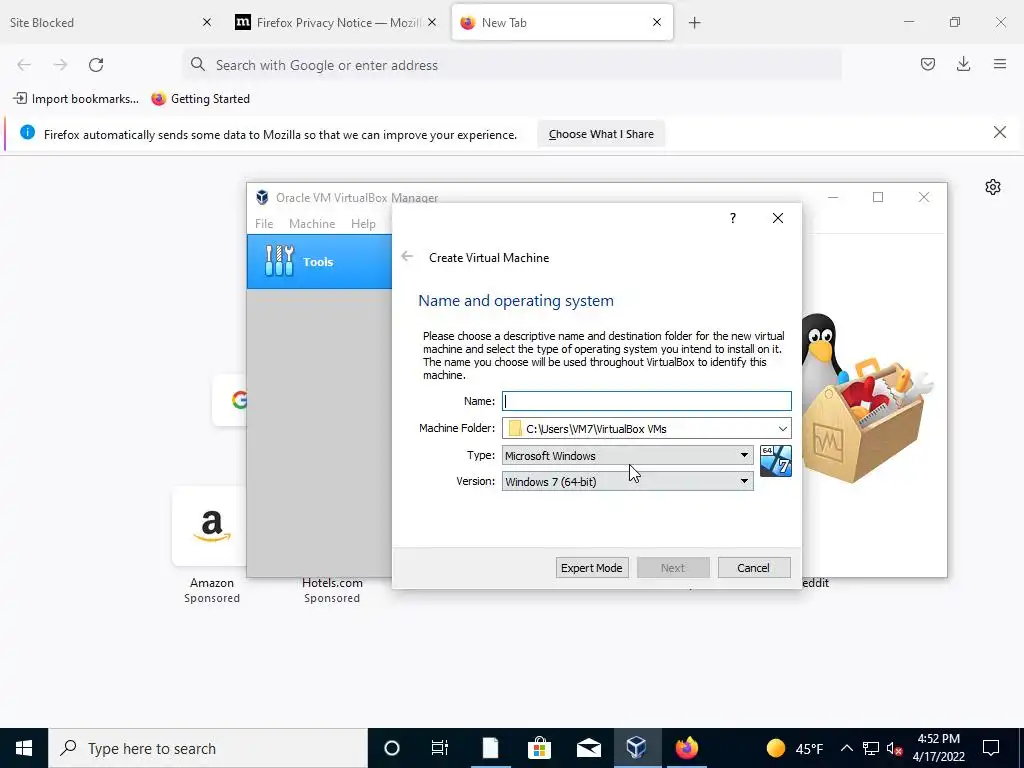This screenshot has width=1024, height=768.
Task: Click Firefox back navigation arrow
Action: pos(24,65)
